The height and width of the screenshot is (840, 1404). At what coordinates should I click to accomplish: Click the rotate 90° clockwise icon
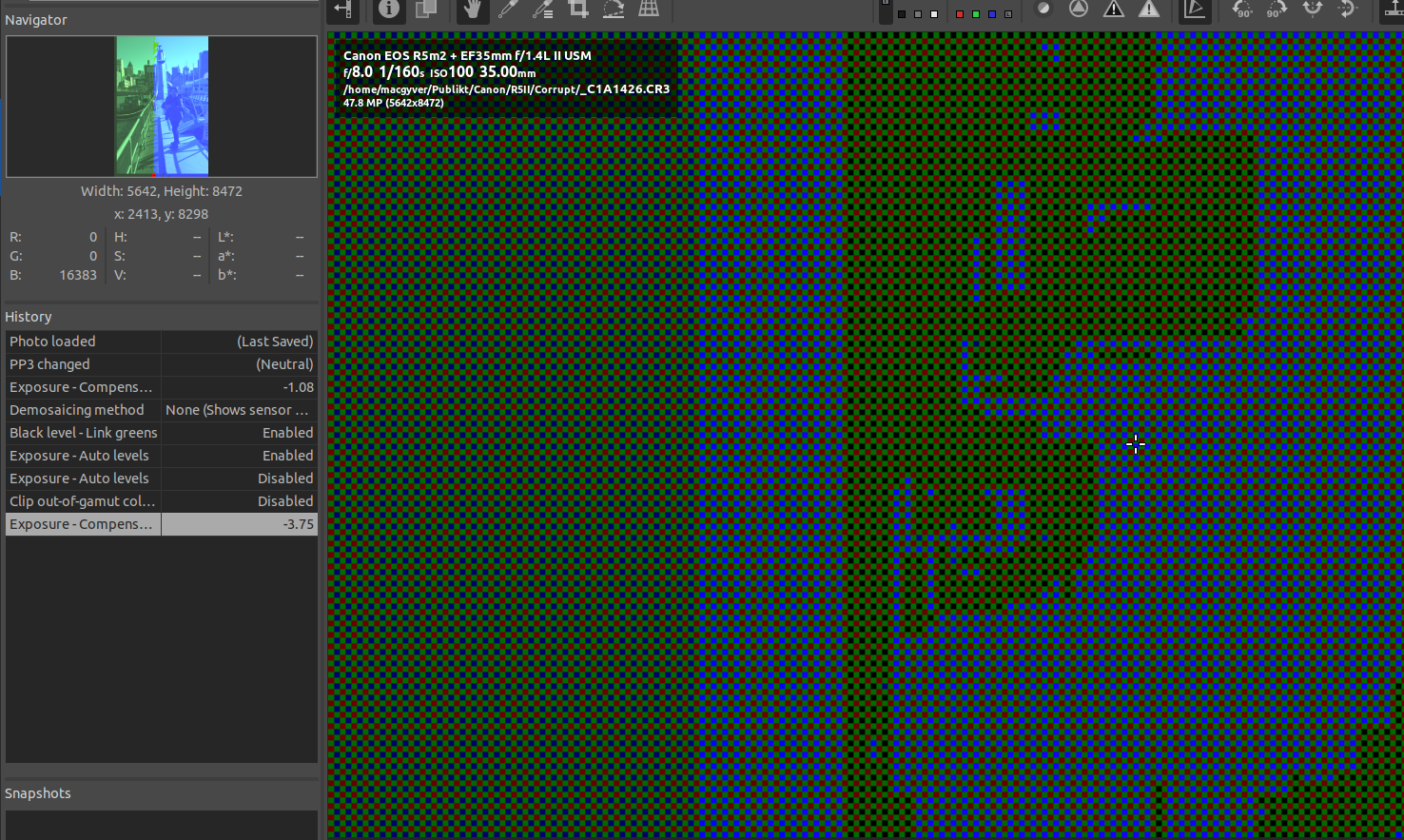pos(1277,12)
